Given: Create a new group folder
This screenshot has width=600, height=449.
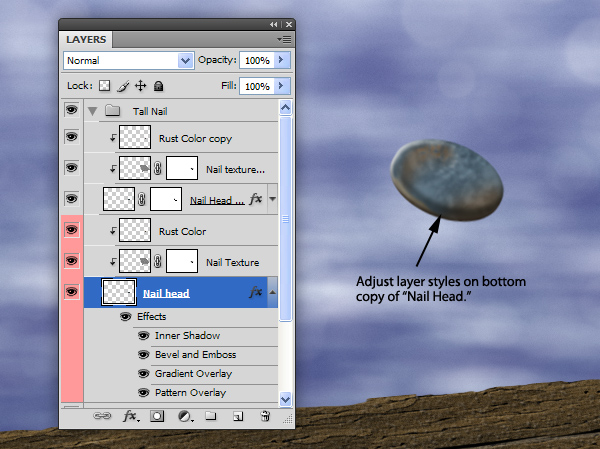Looking at the screenshot, I should 210,416.
